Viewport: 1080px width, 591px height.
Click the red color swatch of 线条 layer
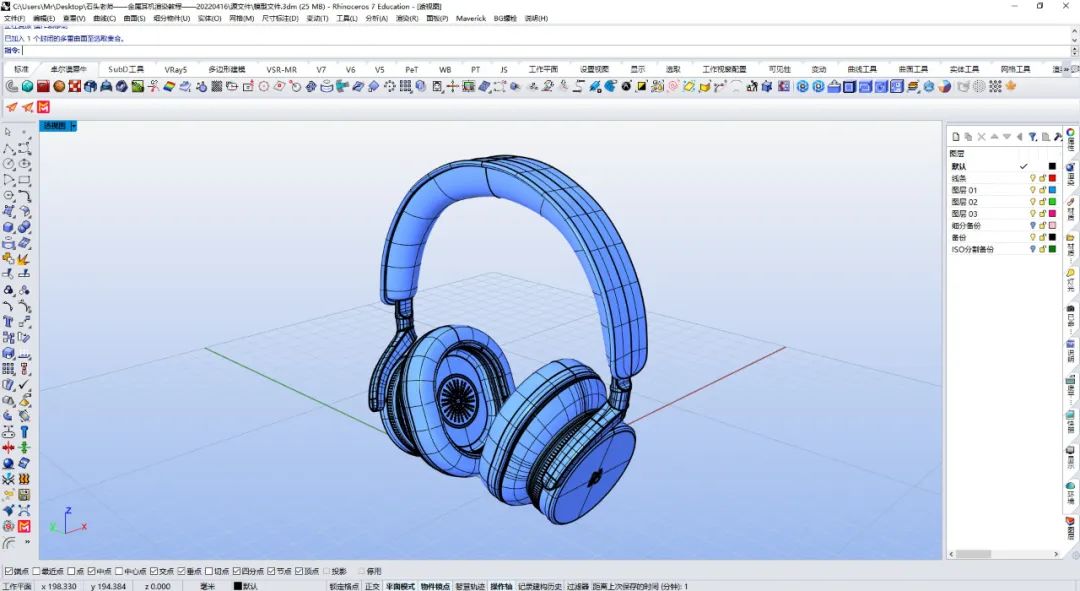coord(1052,178)
